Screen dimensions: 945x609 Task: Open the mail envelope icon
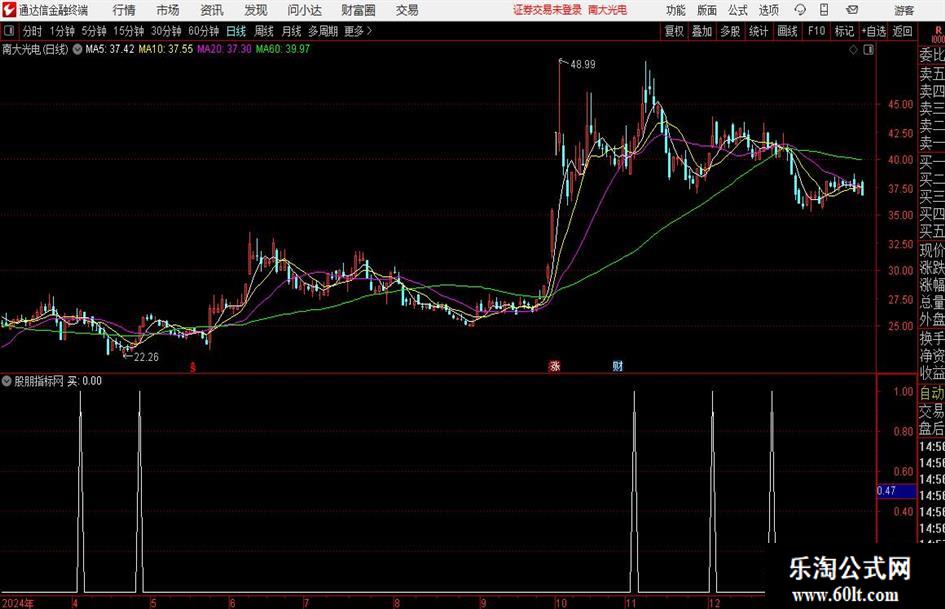click(852, 10)
